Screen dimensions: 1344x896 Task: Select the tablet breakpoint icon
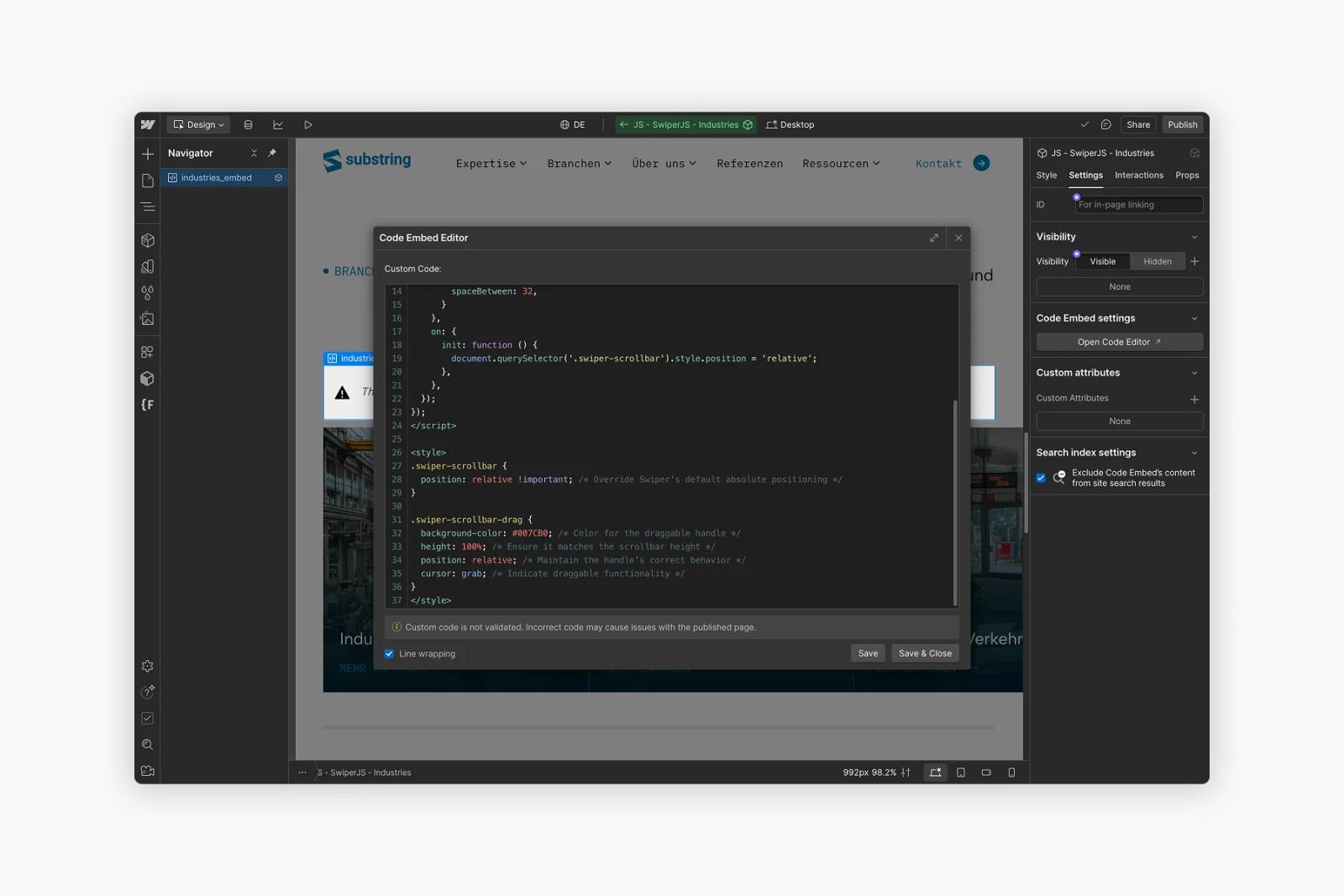tap(961, 773)
